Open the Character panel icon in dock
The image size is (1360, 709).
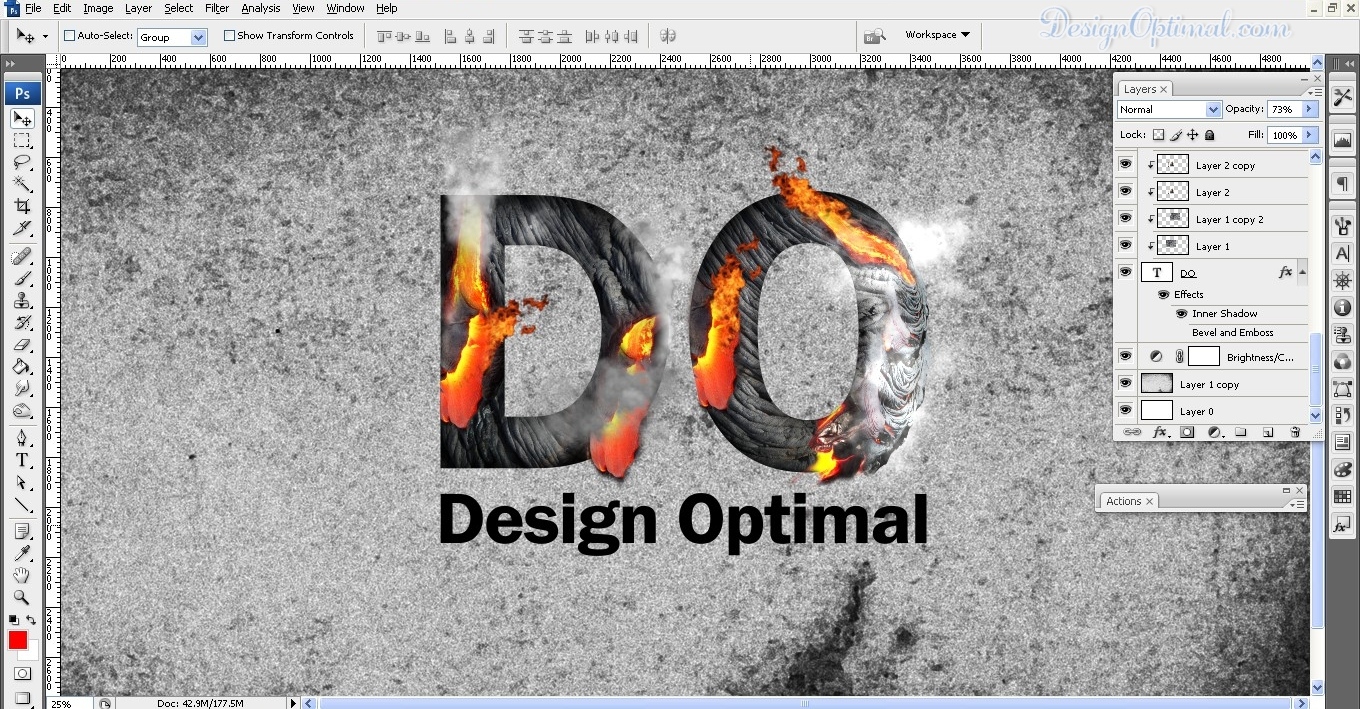pos(1342,255)
